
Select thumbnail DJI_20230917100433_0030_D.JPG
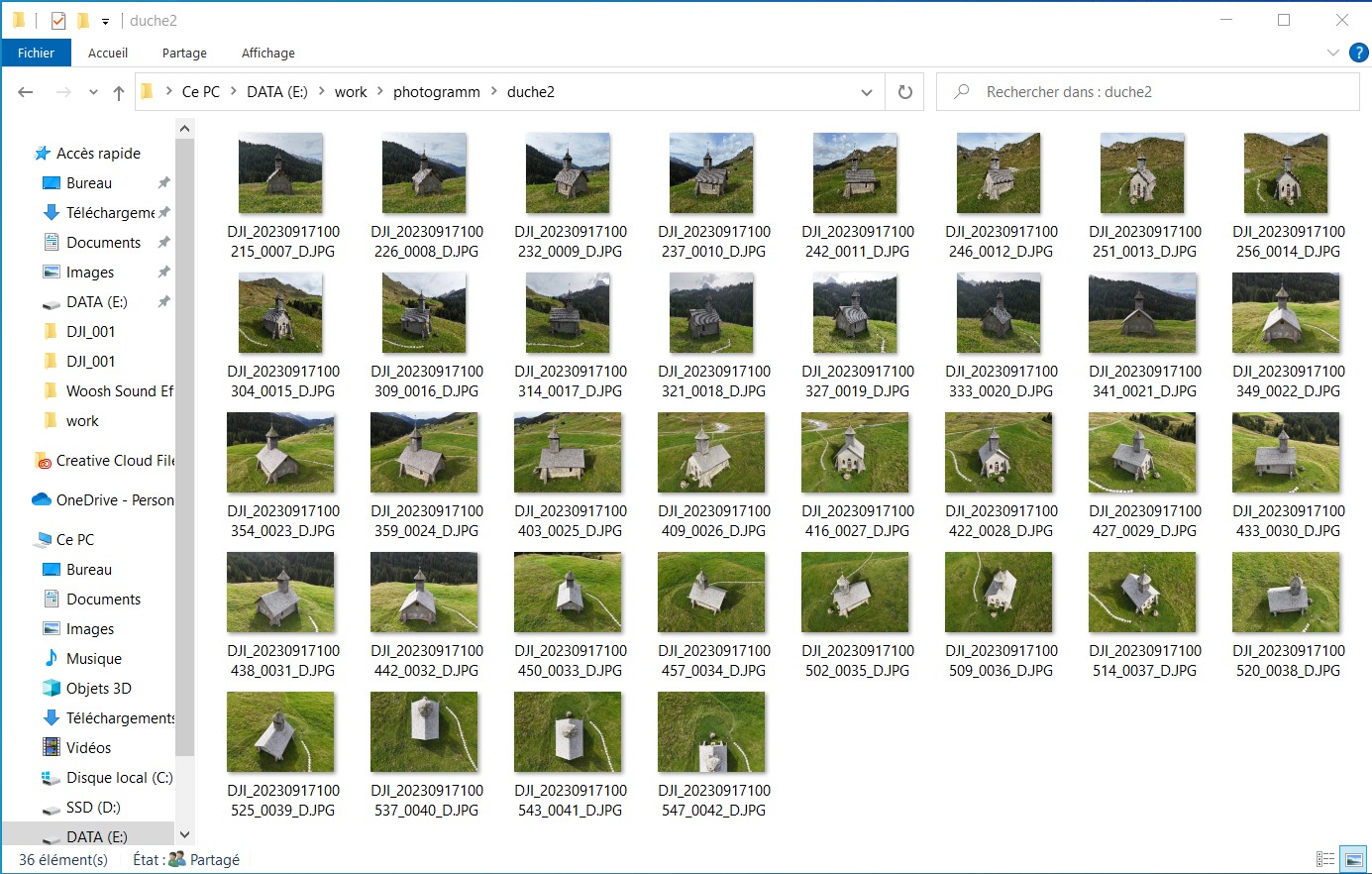[1286, 453]
